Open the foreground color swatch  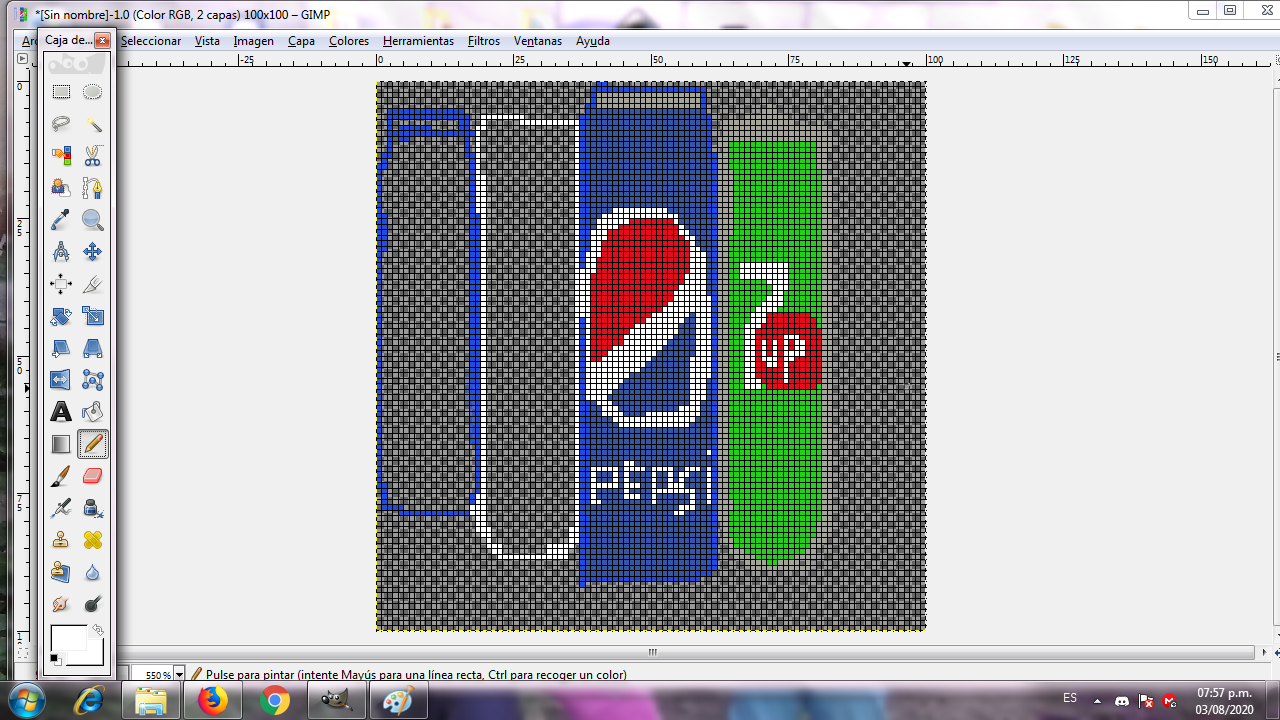[69, 638]
